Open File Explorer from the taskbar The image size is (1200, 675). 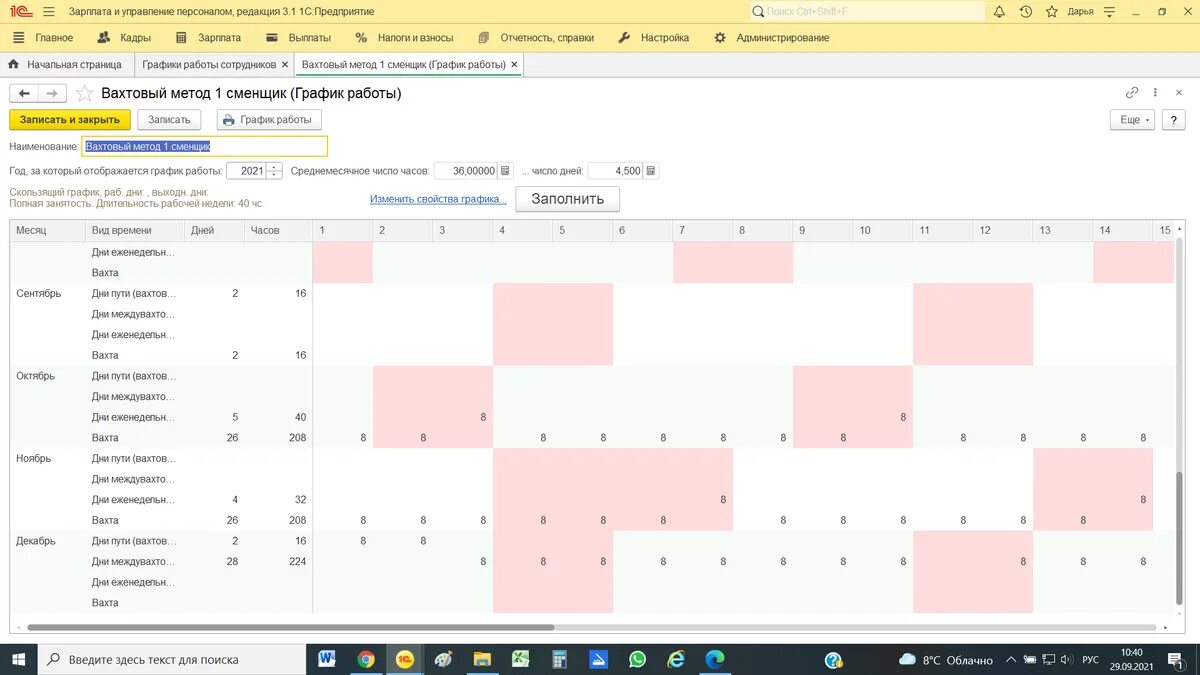pyautogui.click(x=482, y=659)
